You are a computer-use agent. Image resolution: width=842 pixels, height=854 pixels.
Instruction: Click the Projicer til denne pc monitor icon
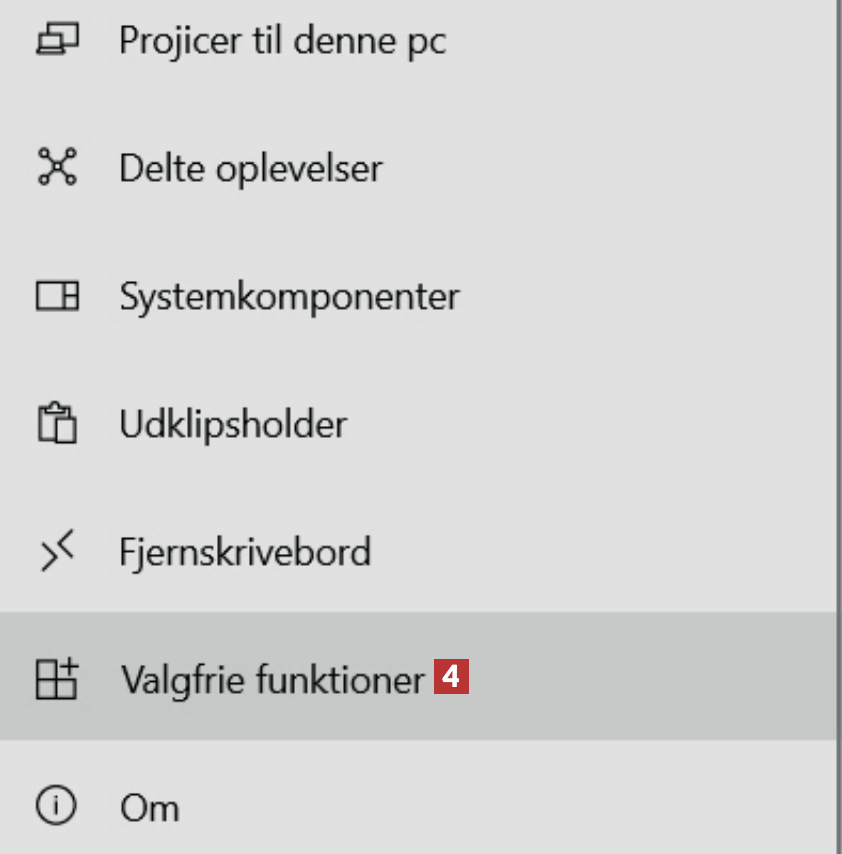[56, 41]
